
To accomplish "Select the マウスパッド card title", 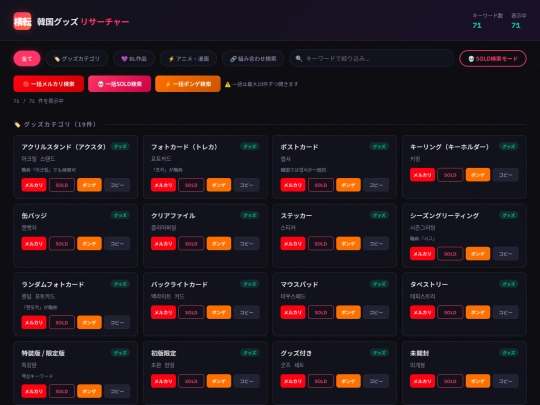I will pyautogui.click(x=299, y=284).
